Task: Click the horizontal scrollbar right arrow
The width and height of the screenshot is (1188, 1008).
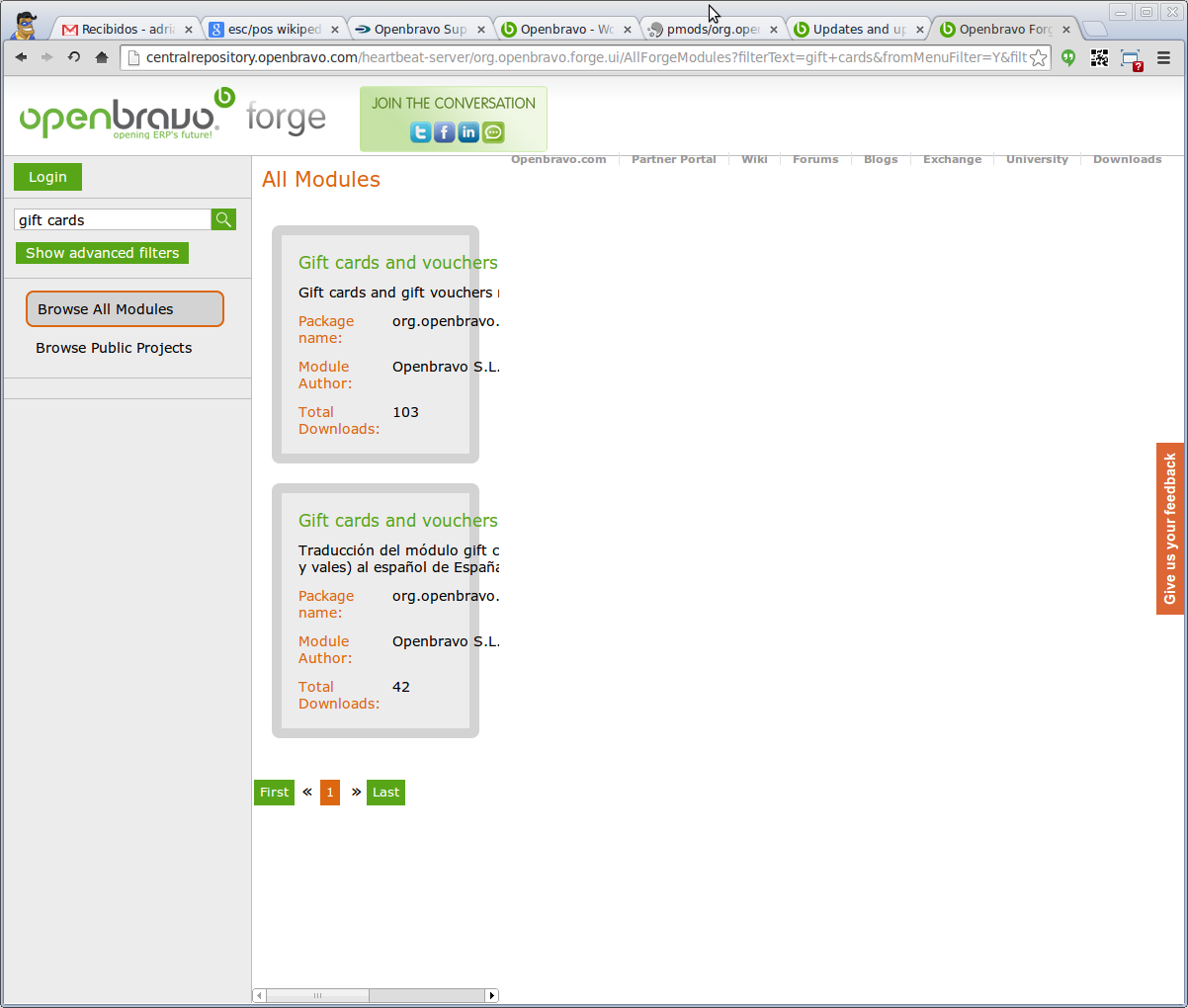Action: coord(492,995)
